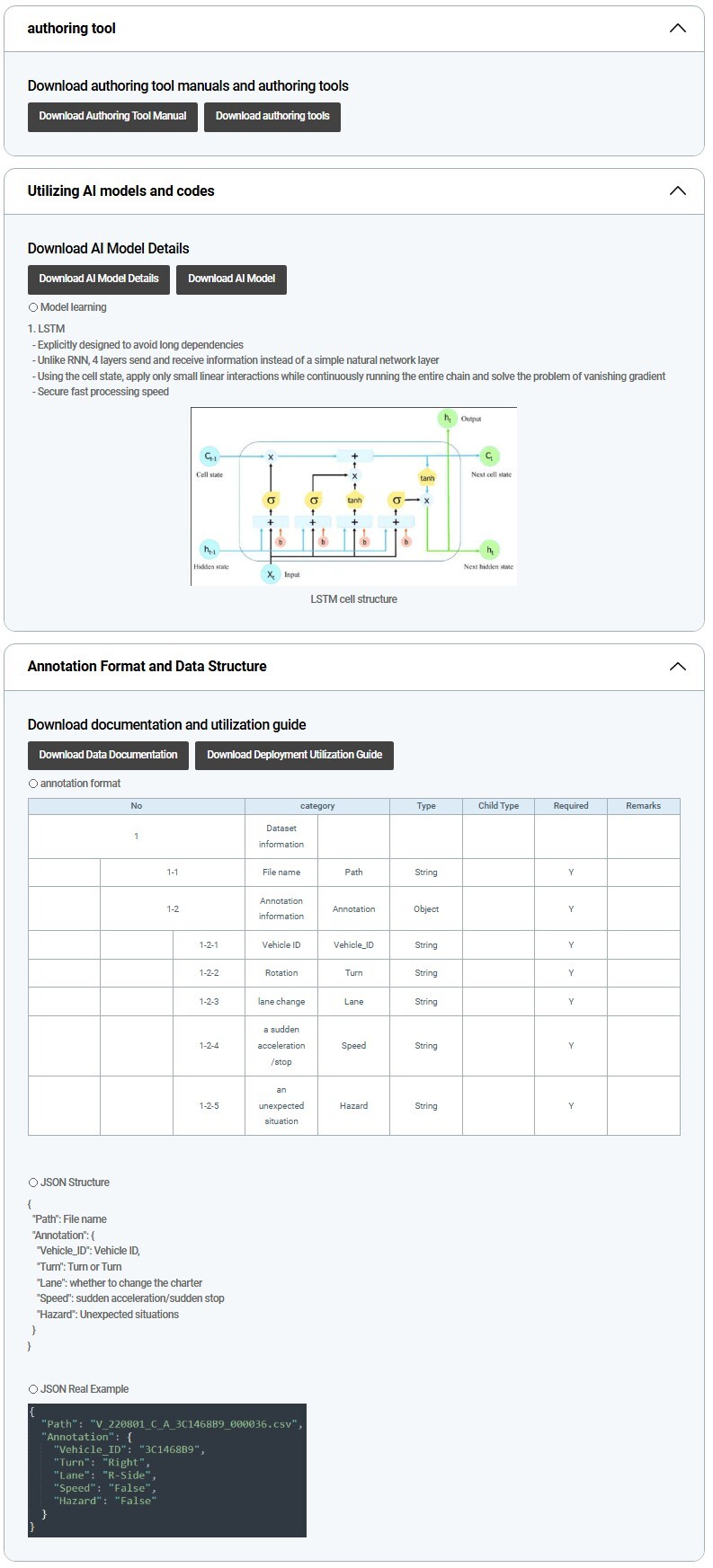Click the Ct next cell state node
Viewport: 713px width, 1568px height.
tap(489, 456)
